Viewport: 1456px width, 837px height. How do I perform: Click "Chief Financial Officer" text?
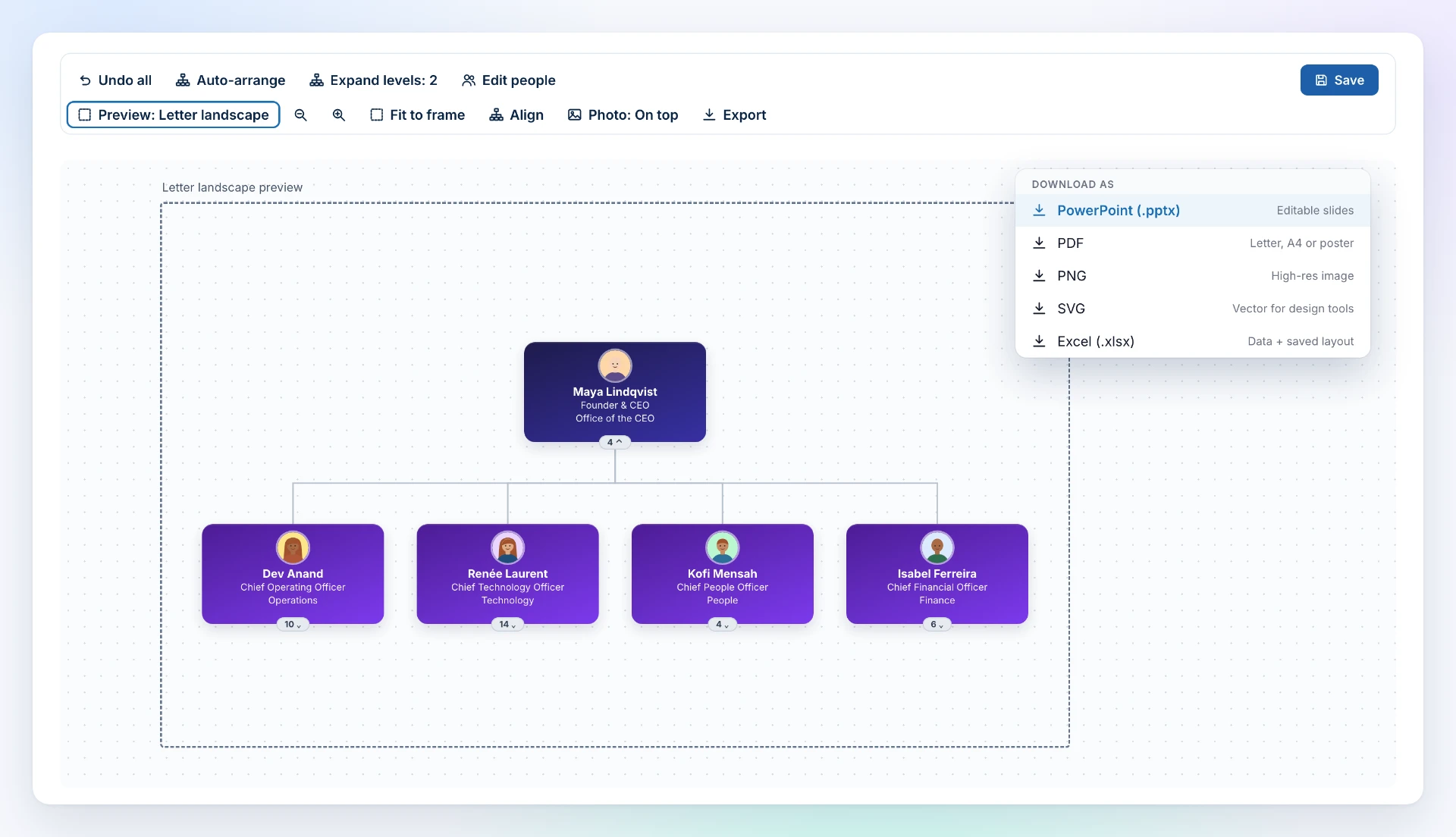pyautogui.click(x=937, y=588)
